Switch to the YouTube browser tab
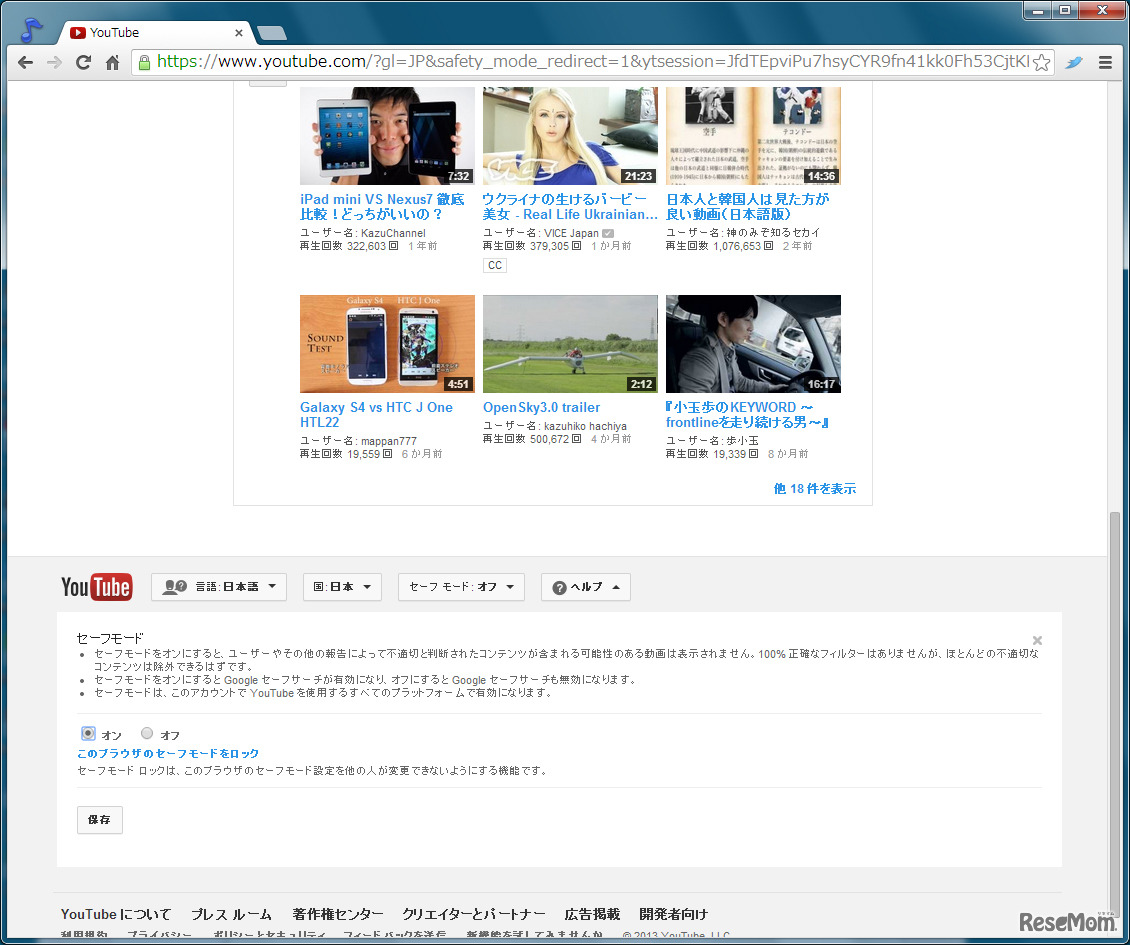1130x945 pixels. [x=155, y=33]
